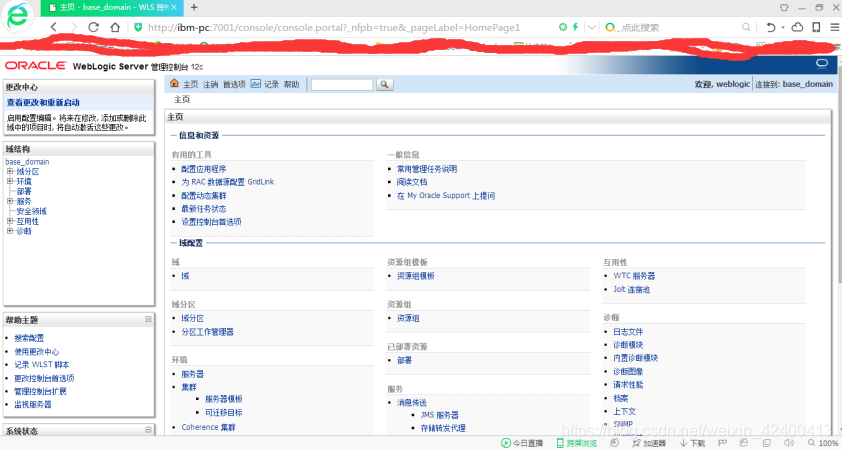This screenshot has width=842, height=449.
Task: Open 首选项 in the console toolbar
Action: (234, 84)
